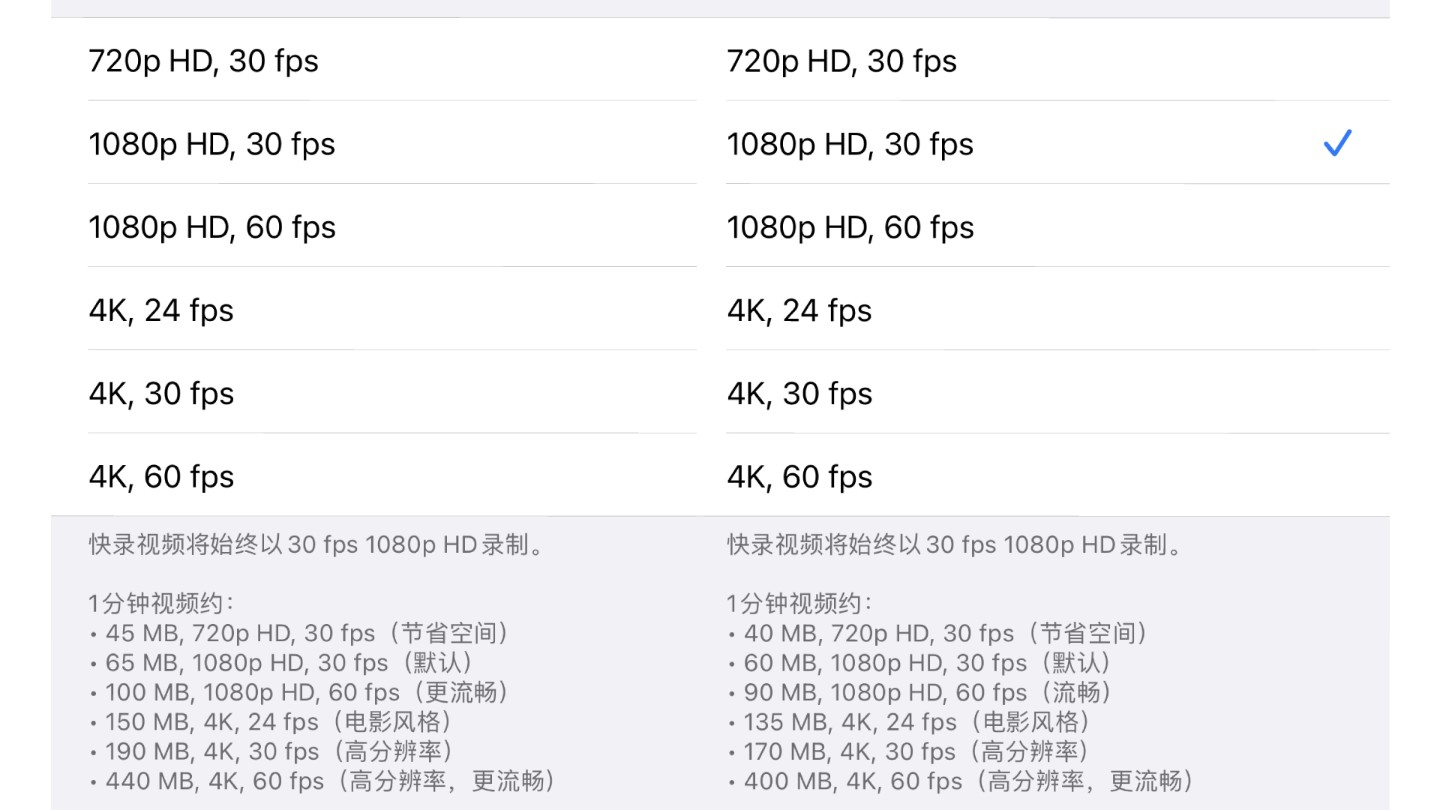The height and width of the screenshot is (810, 1440).
Task: Select 720p HD, 30 fps in left list
Action: 374,60
